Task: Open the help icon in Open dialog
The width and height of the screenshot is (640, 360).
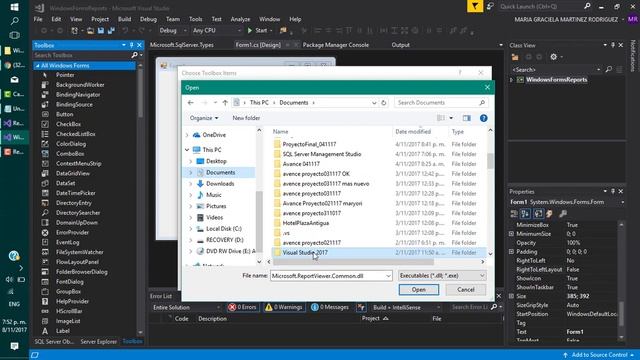Action: 484,118
